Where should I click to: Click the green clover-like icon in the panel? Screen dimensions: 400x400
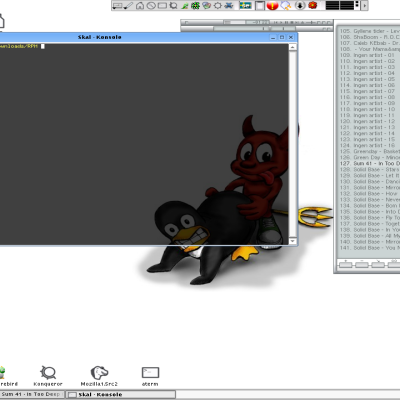[x=195, y=6]
